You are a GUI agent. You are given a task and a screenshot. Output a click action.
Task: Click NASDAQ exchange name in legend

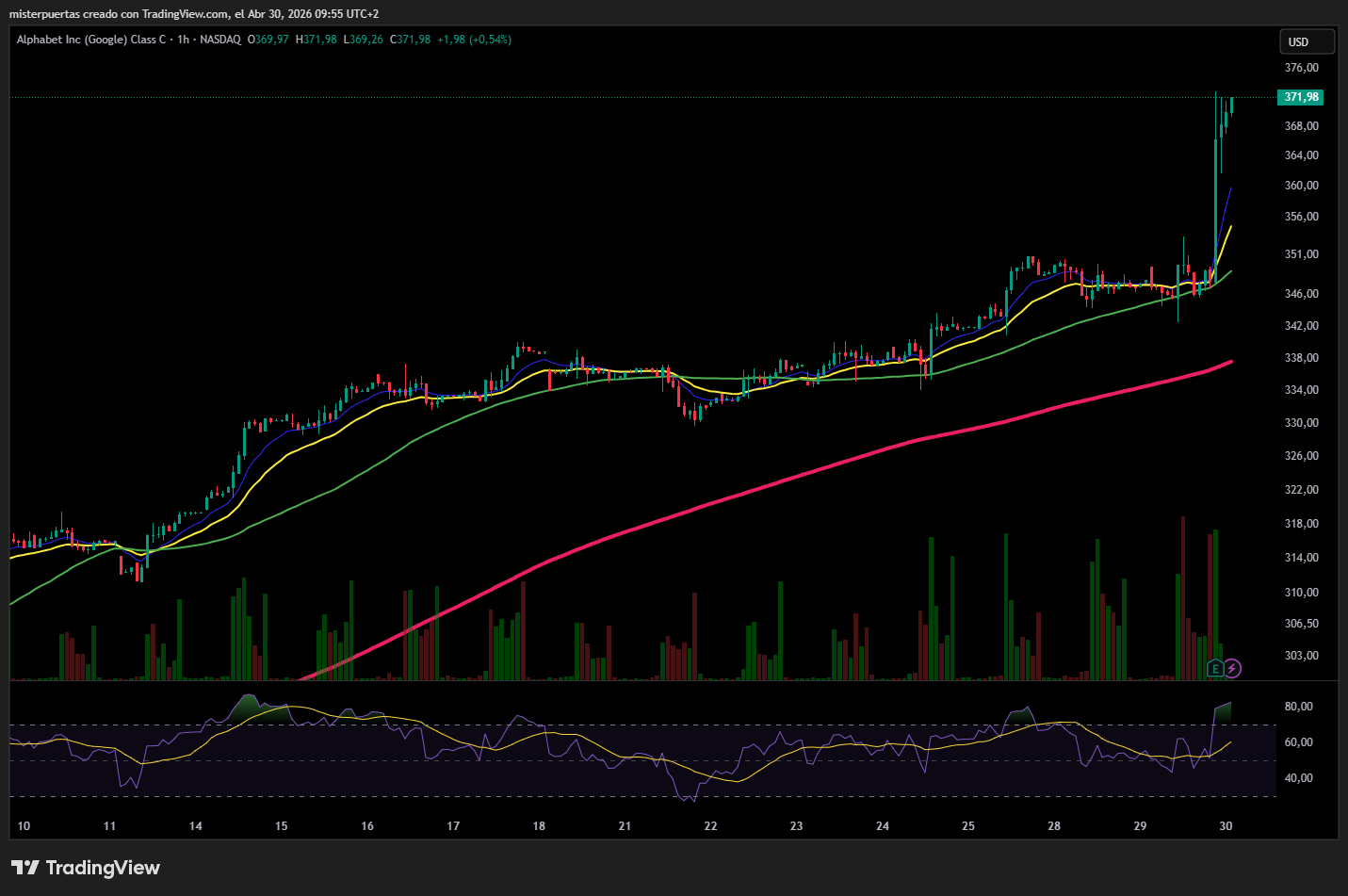220,40
